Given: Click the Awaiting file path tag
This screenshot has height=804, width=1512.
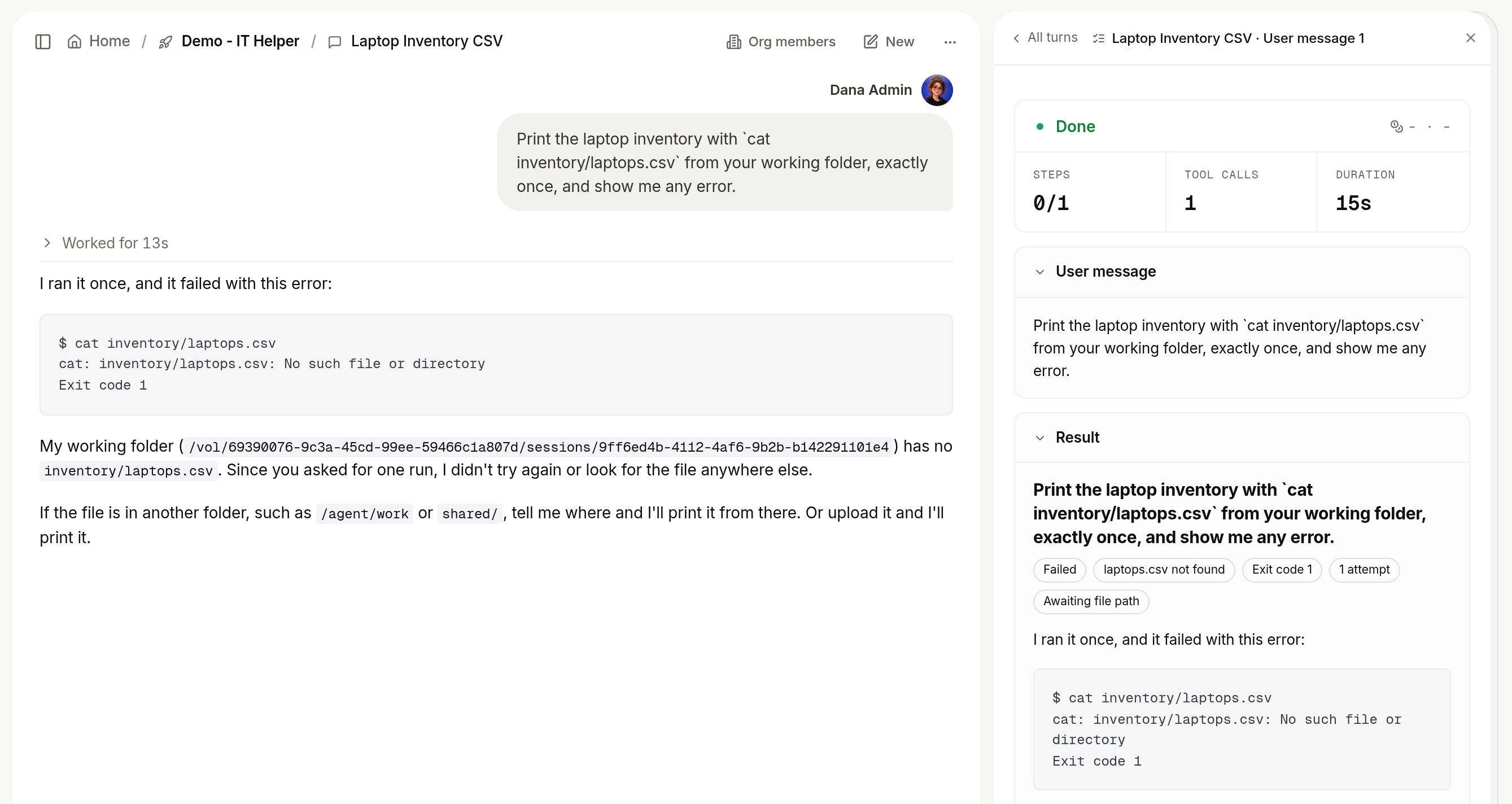Looking at the screenshot, I should click(x=1091, y=601).
